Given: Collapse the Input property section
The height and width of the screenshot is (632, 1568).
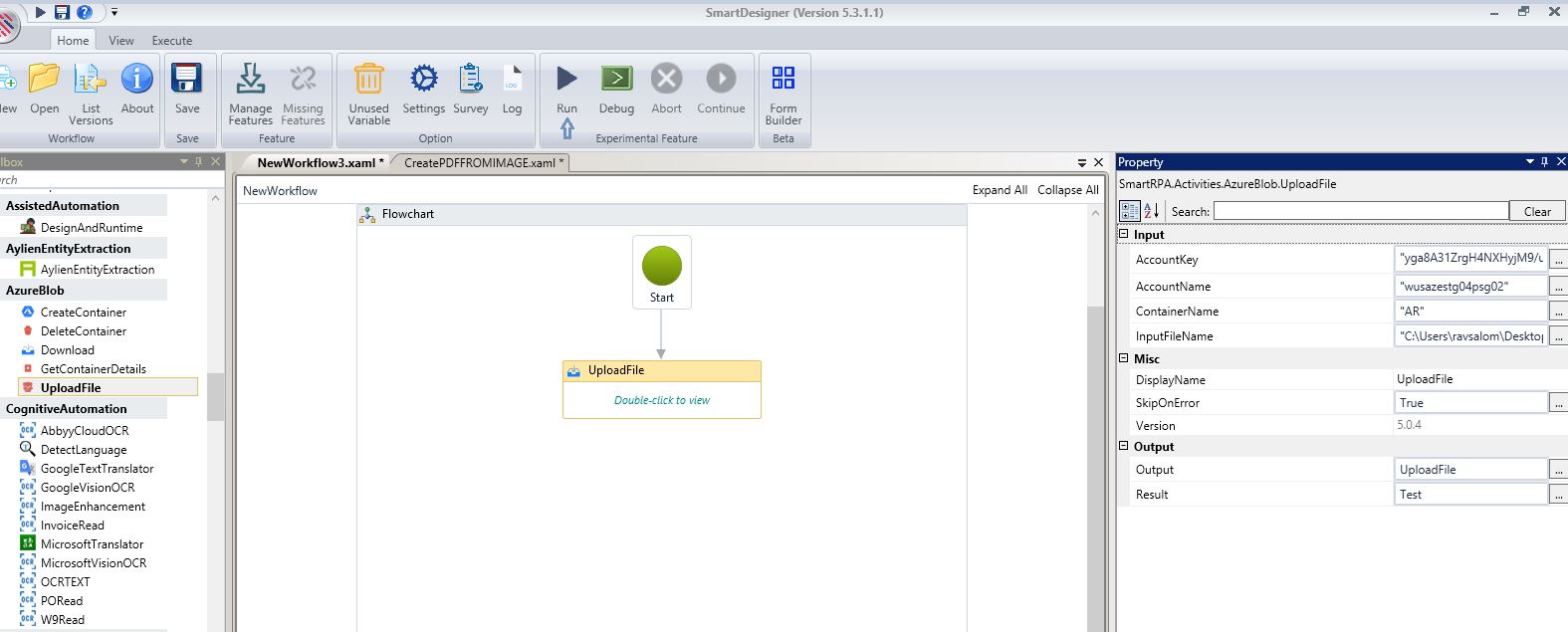Looking at the screenshot, I should coord(1124,235).
